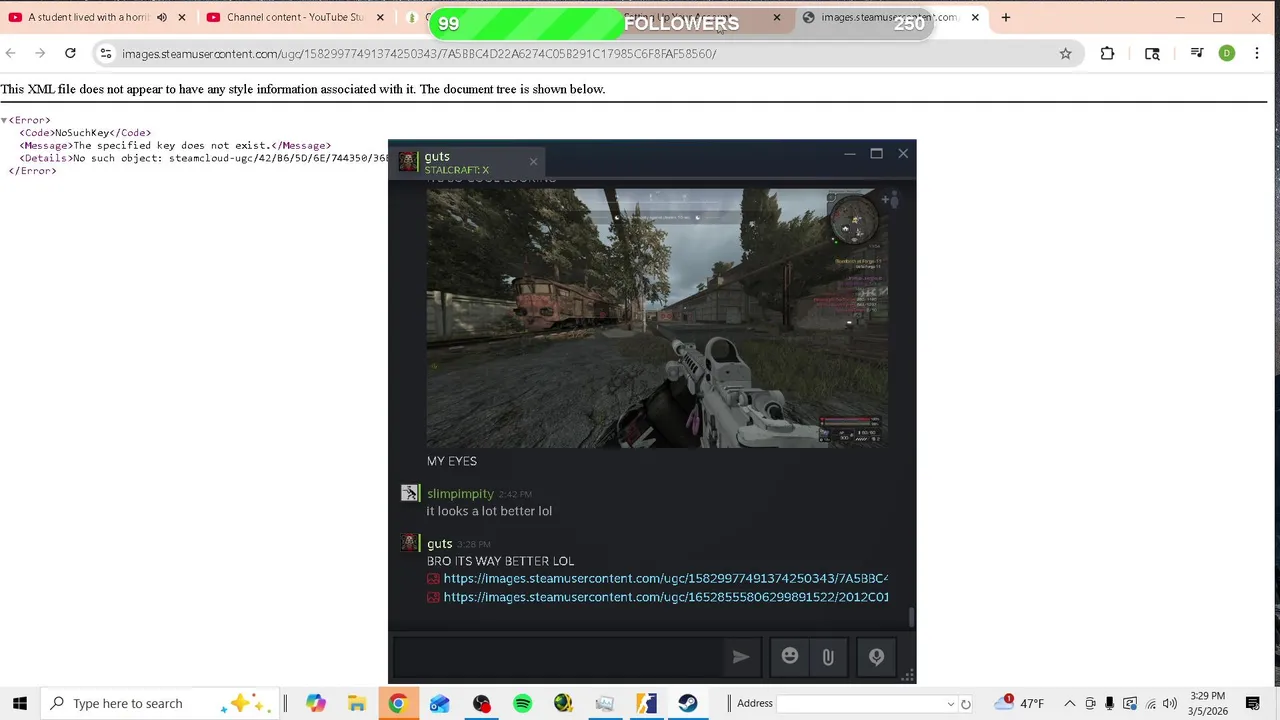The width and height of the screenshot is (1280, 720).
Task: Attach a file using the paperclip icon
Action: 828,657
